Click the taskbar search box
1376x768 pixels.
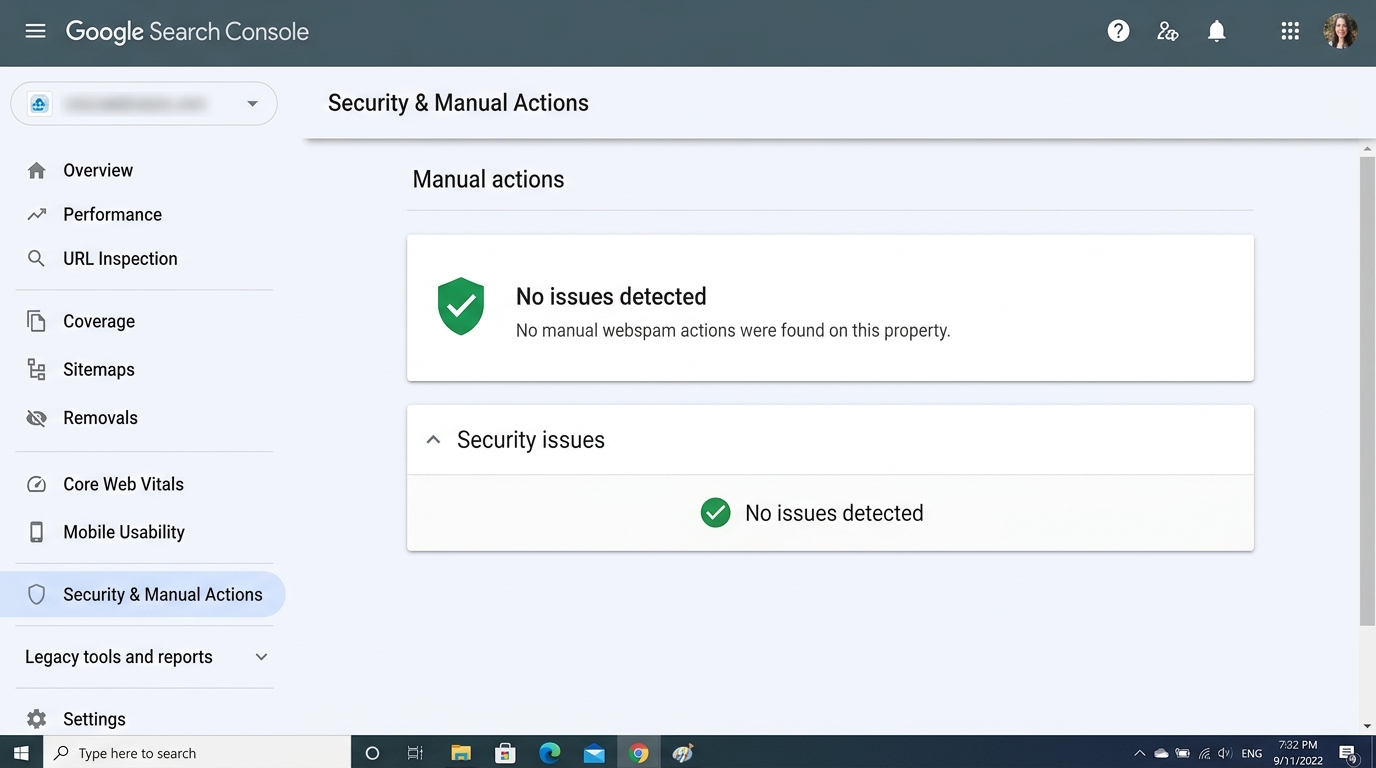pyautogui.click(x=197, y=753)
